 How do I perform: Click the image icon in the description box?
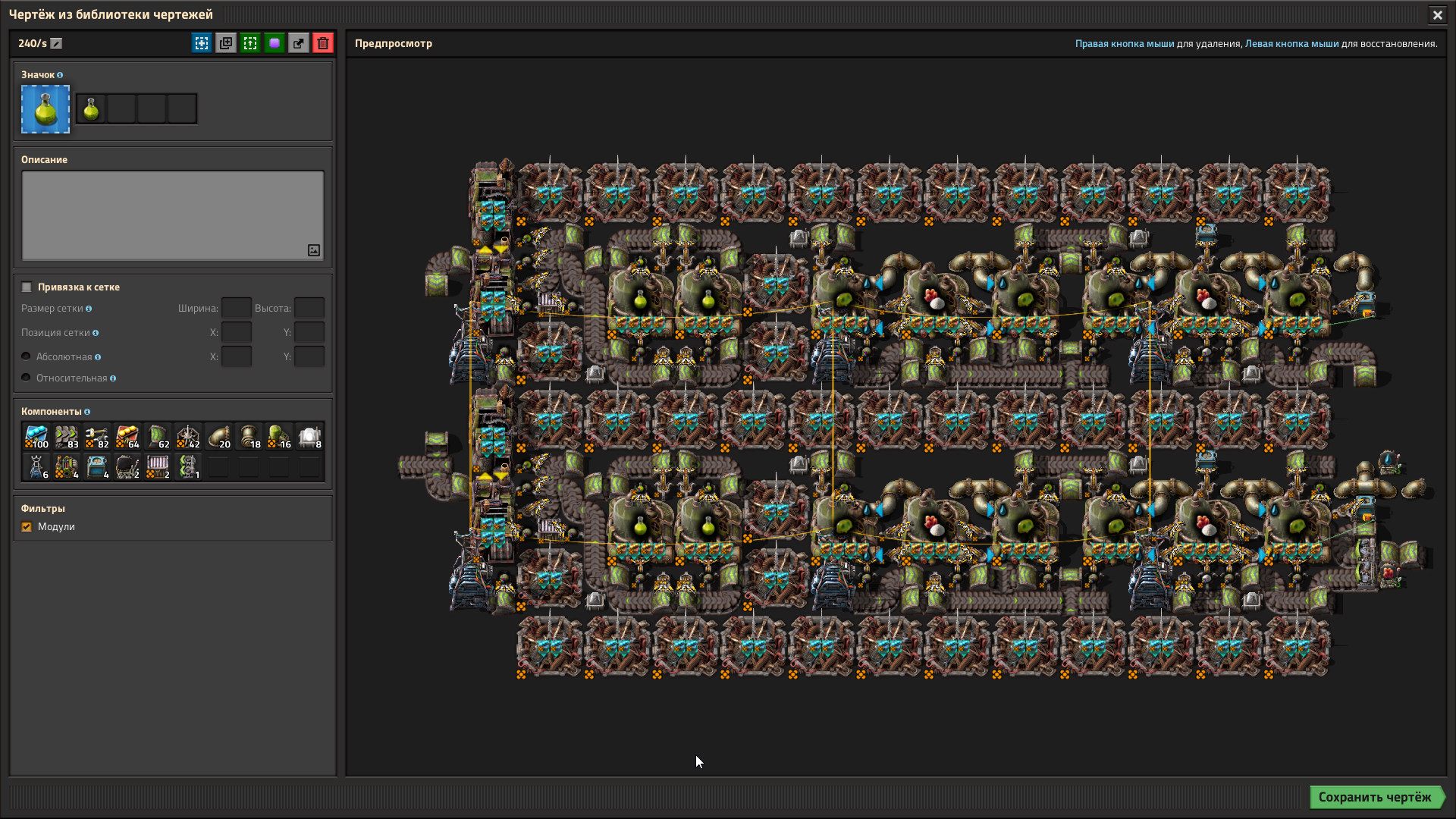314,250
